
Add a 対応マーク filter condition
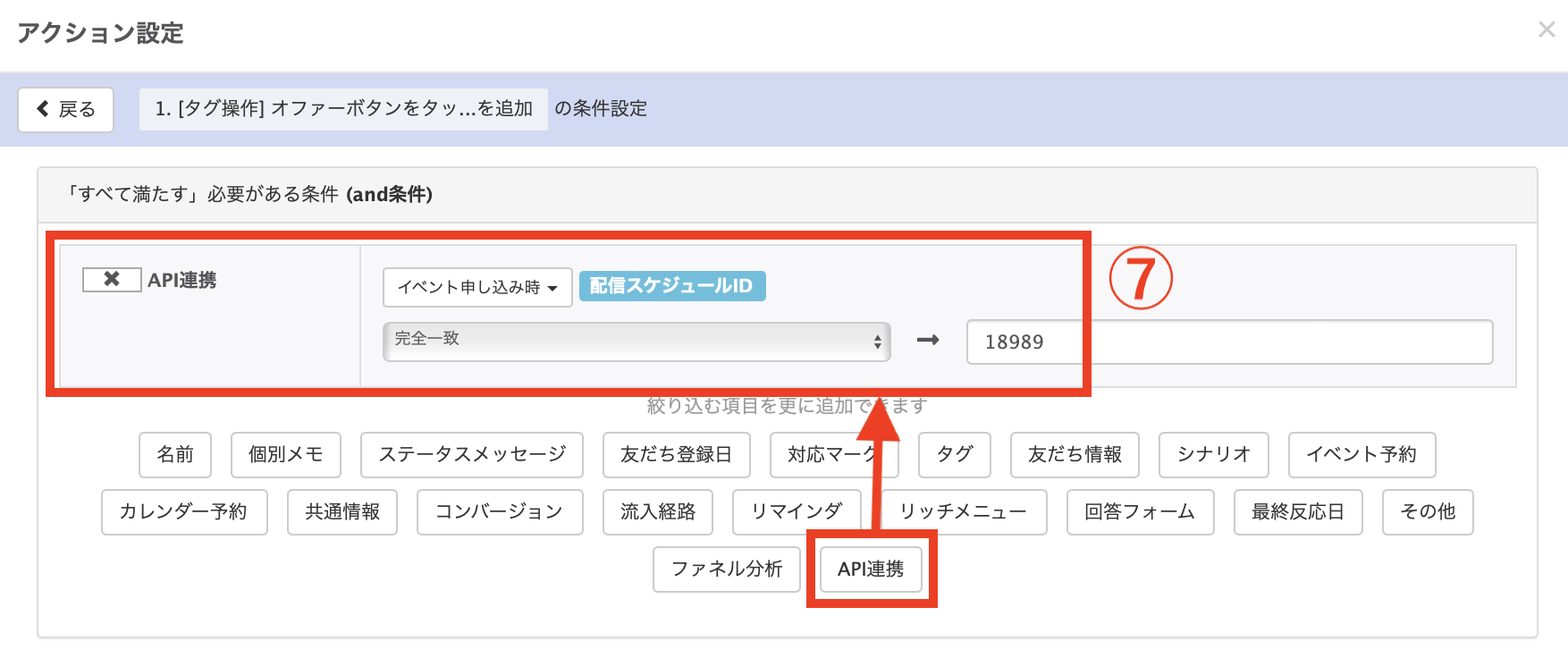point(834,454)
